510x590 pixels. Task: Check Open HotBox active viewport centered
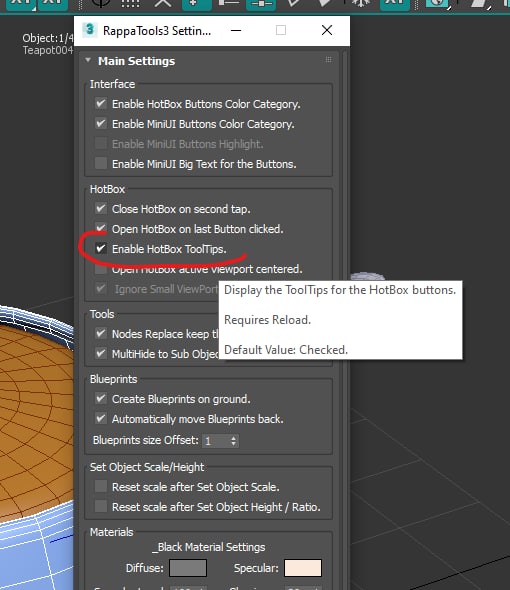point(101,269)
